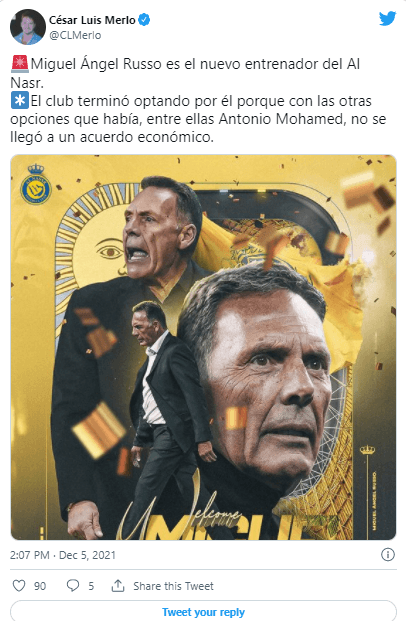Open César Luis Merlo's profile avatar
The height and width of the screenshot is (621, 406).
point(27,27)
